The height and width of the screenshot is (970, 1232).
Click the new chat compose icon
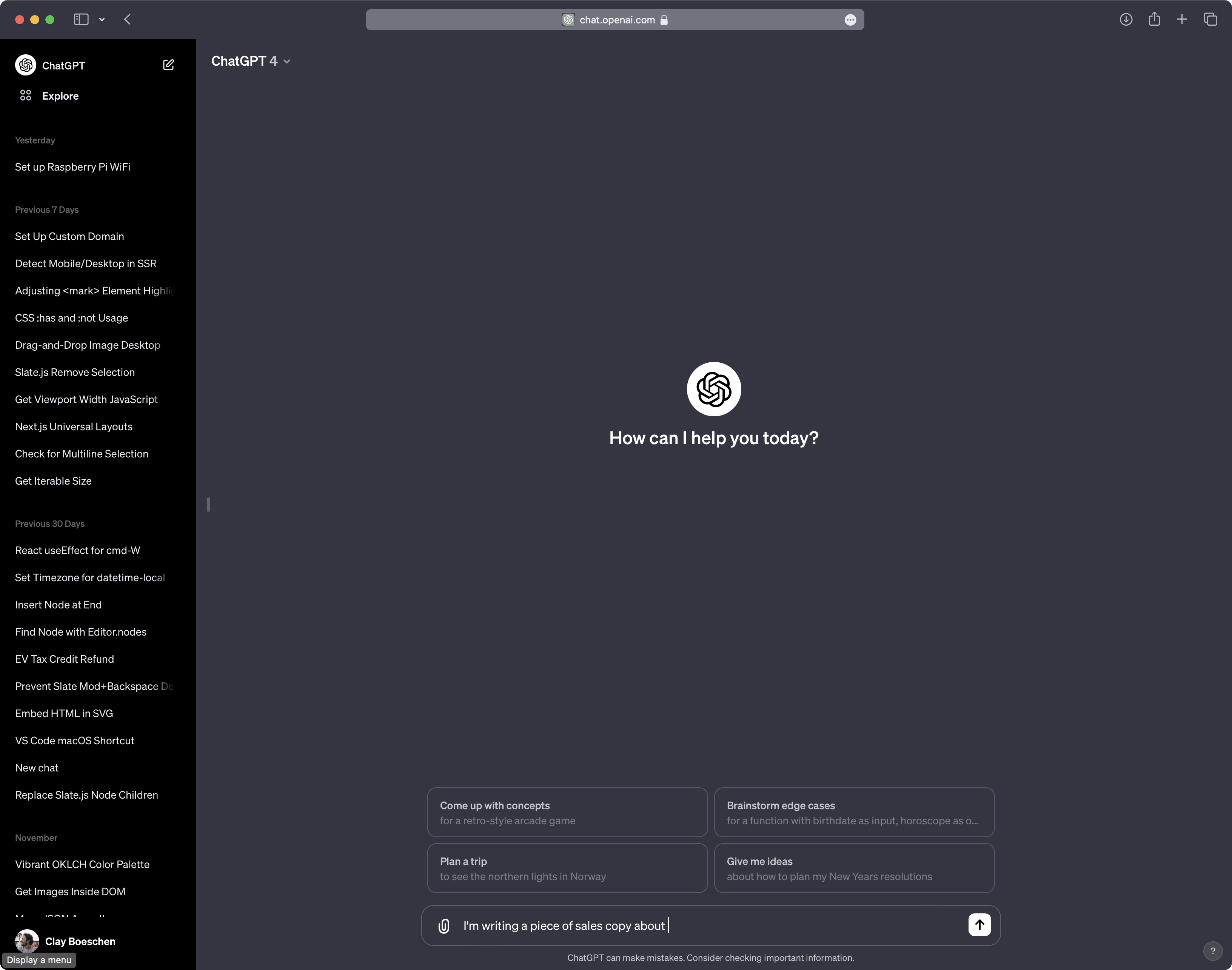tap(168, 65)
